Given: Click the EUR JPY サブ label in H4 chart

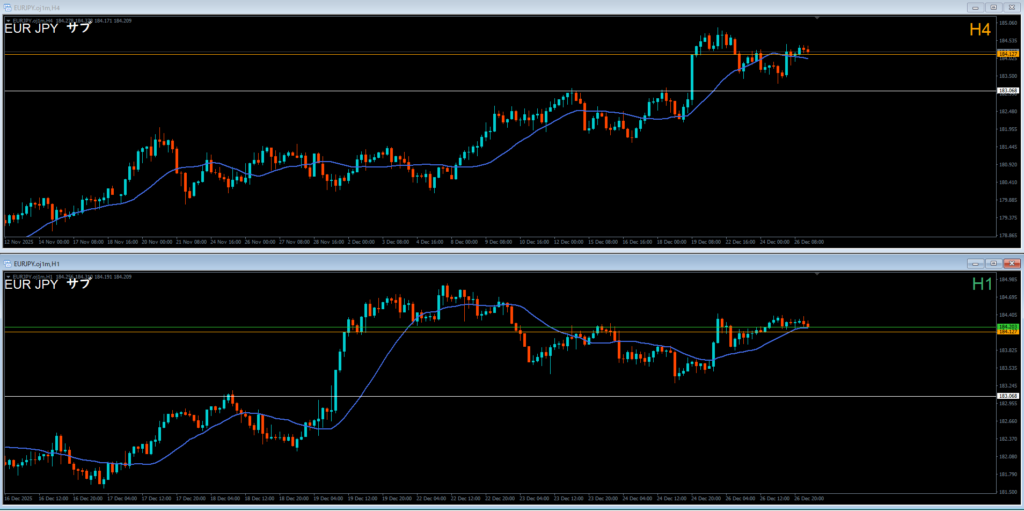Looking at the screenshot, I should coord(48,28).
